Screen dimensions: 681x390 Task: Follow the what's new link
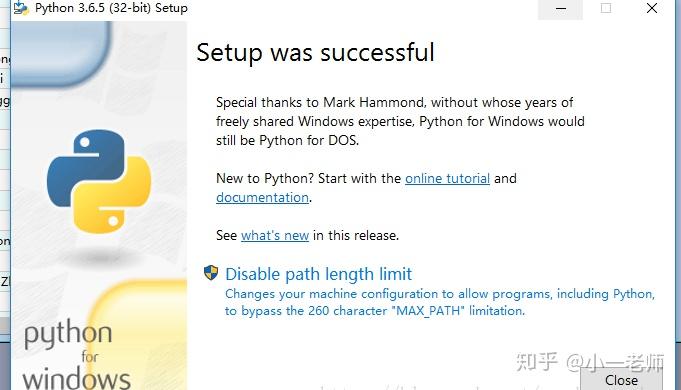click(275, 235)
